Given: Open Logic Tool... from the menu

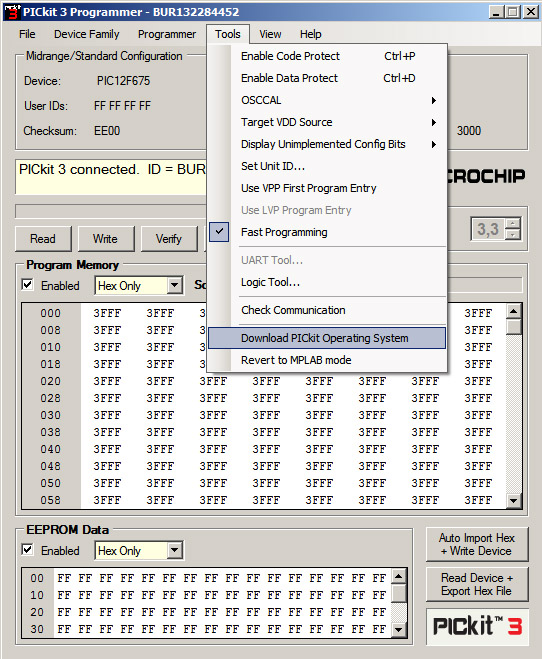Looking at the screenshot, I should click(326, 282).
